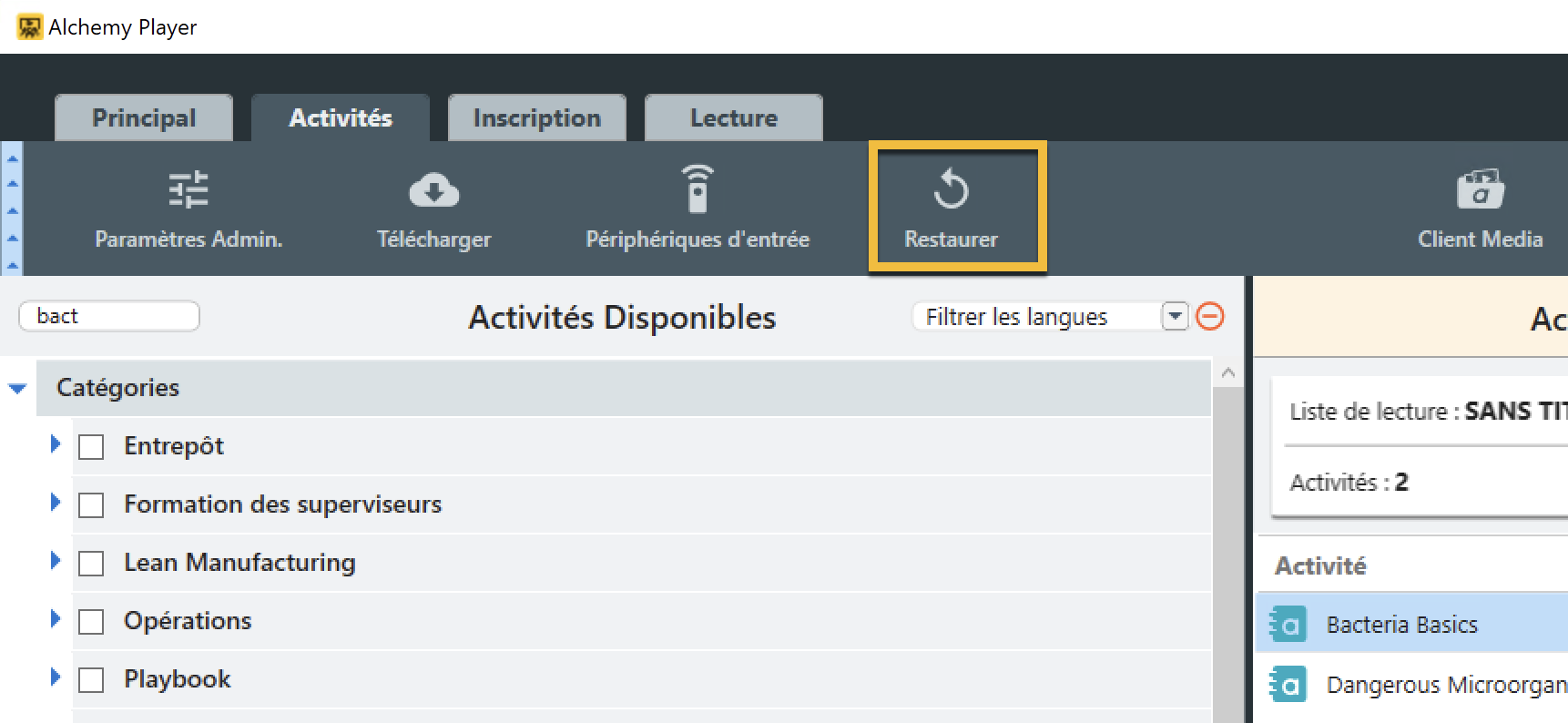Click the Dangerous Microorganisms activity icon
The height and width of the screenshot is (723, 1568).
point(1288,685)
